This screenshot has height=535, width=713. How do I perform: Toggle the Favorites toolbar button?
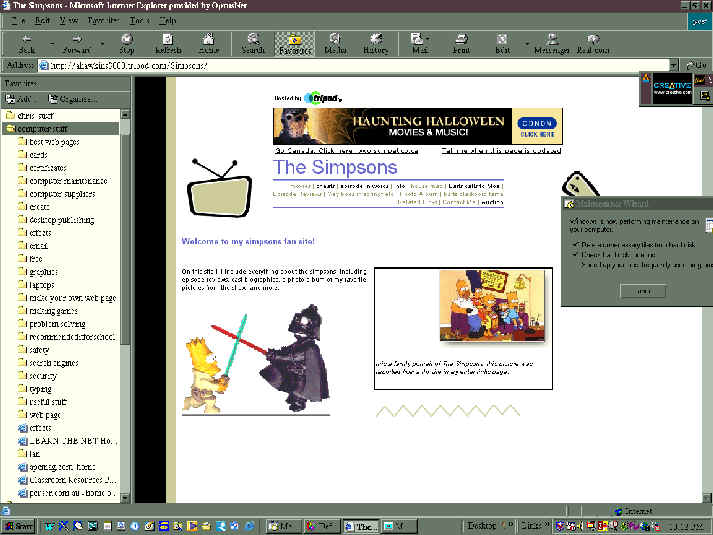pos(294,44)
